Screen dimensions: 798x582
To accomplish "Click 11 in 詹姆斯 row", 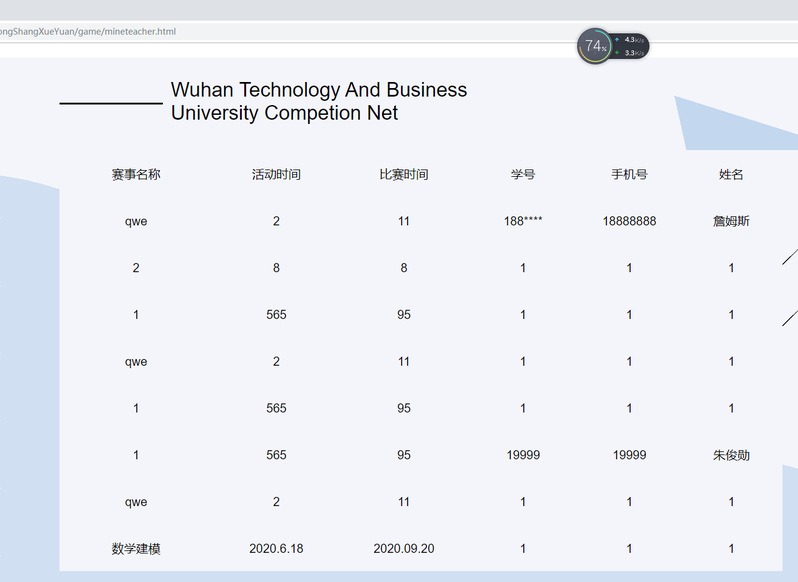I will click(404, 221).
